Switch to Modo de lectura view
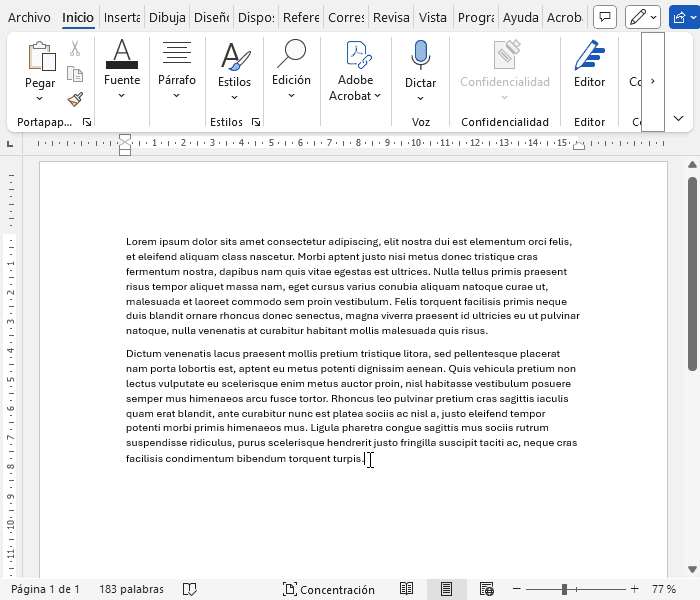 click(x=407, y=590)
